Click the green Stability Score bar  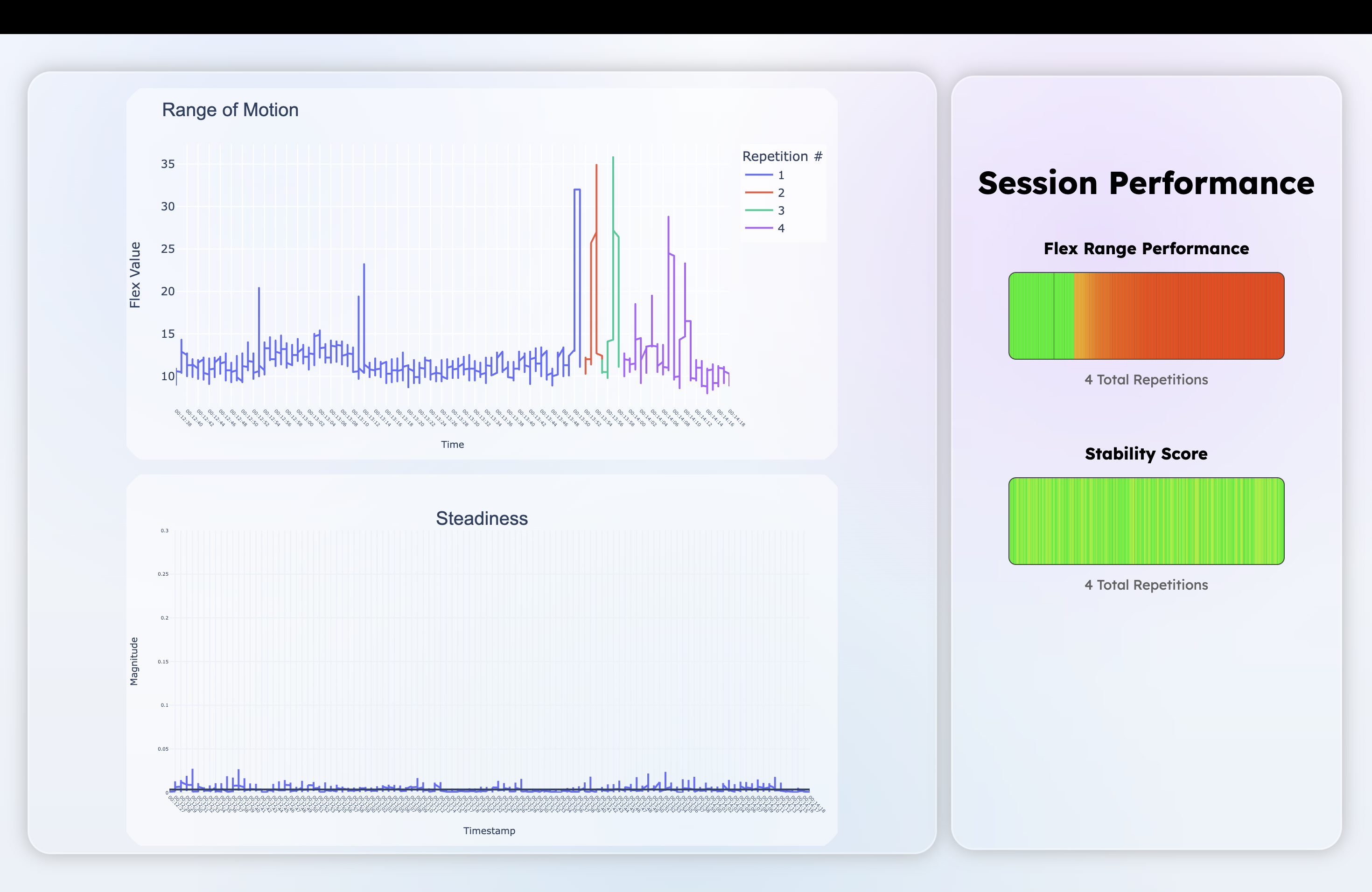click(1146, 521)
